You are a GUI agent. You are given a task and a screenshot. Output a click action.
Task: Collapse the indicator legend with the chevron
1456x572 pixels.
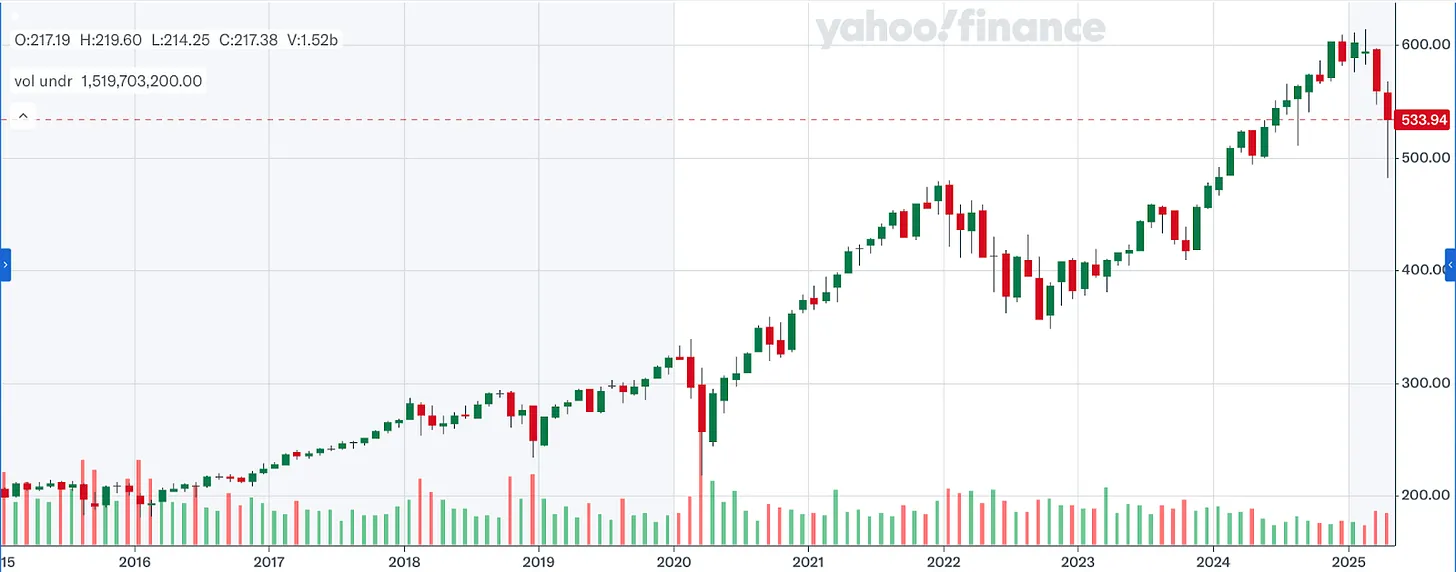tap(22, 117)
